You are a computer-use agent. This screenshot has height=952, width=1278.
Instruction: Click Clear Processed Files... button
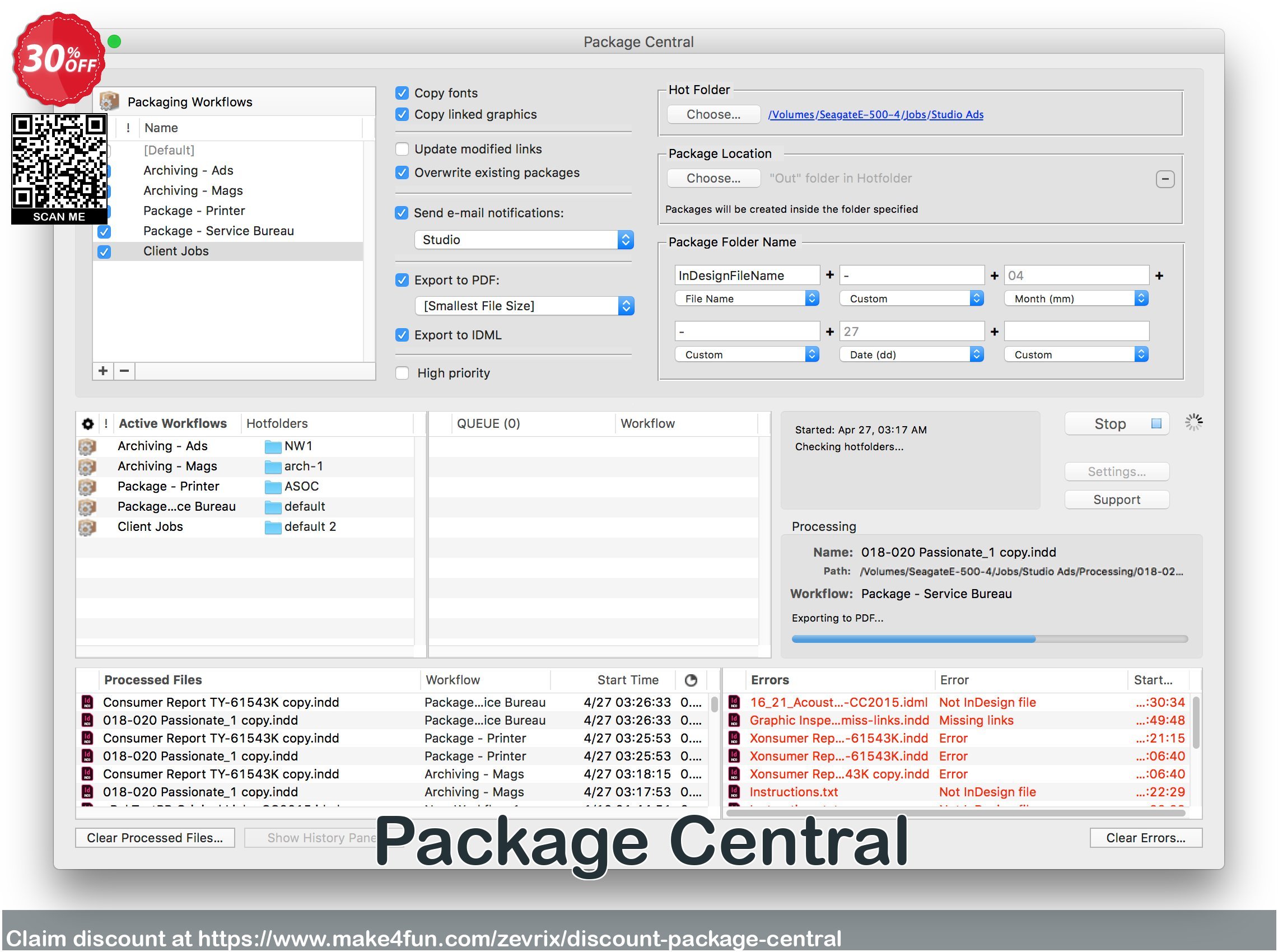[x=155, y=838]
